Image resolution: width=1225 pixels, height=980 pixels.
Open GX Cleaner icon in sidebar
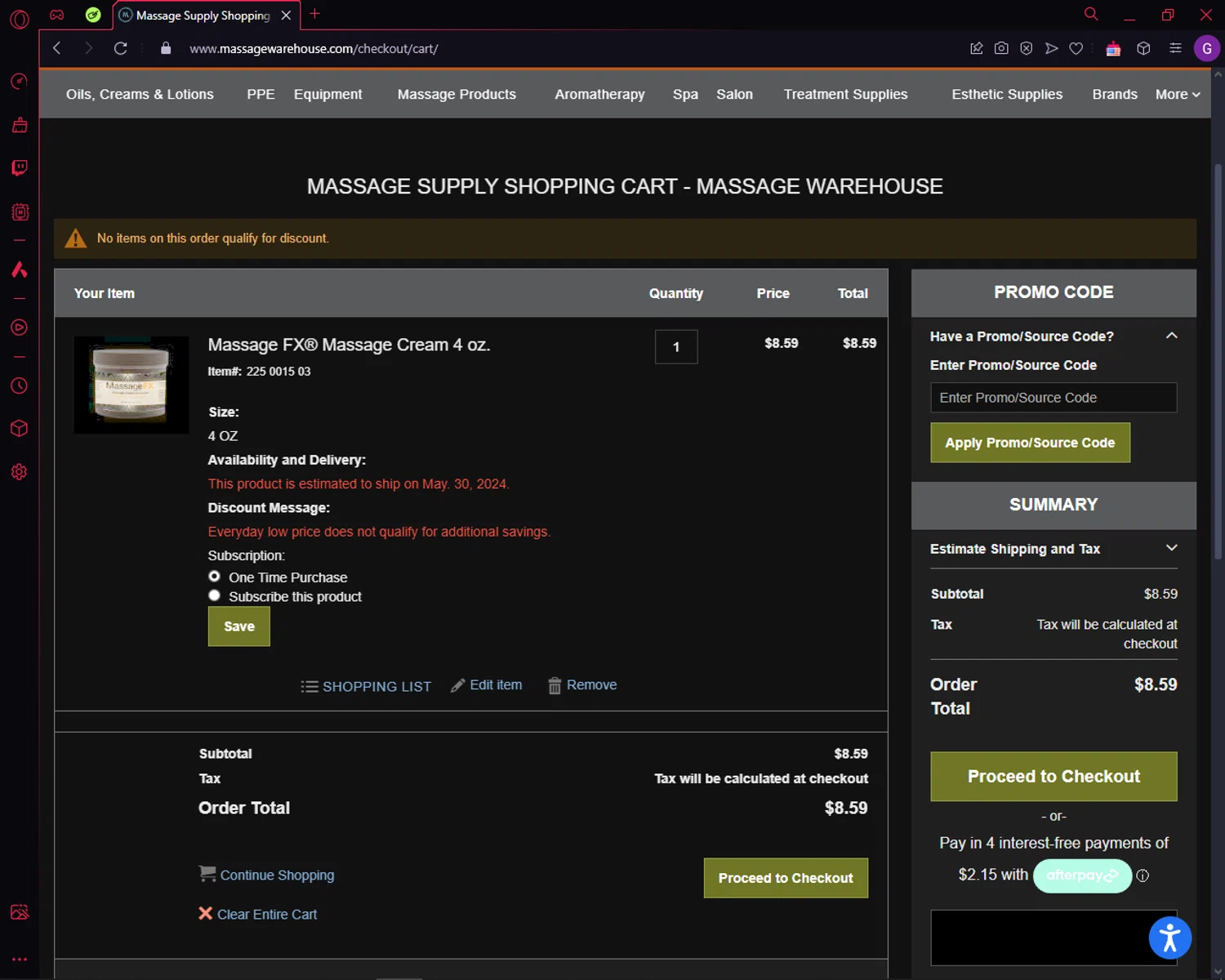pyautogui.click(x=20, y=125)
